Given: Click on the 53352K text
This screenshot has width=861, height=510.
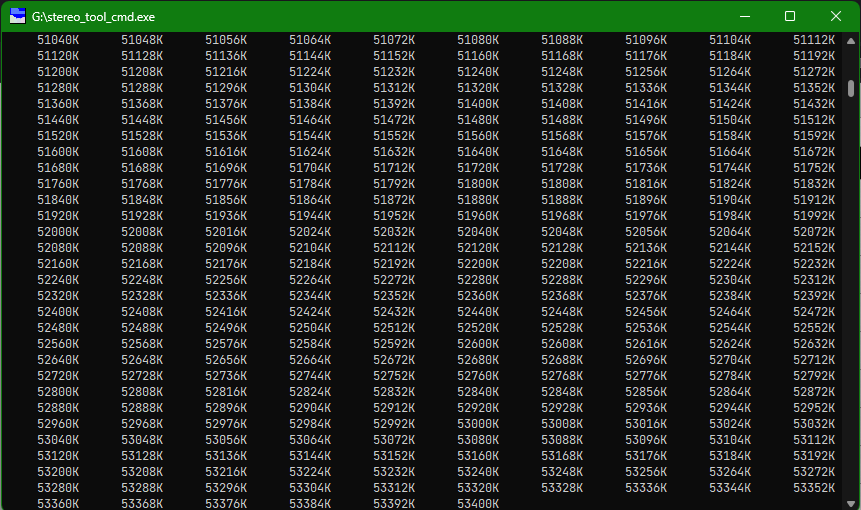Looking at the screenshot, I should tap(814, 488).
